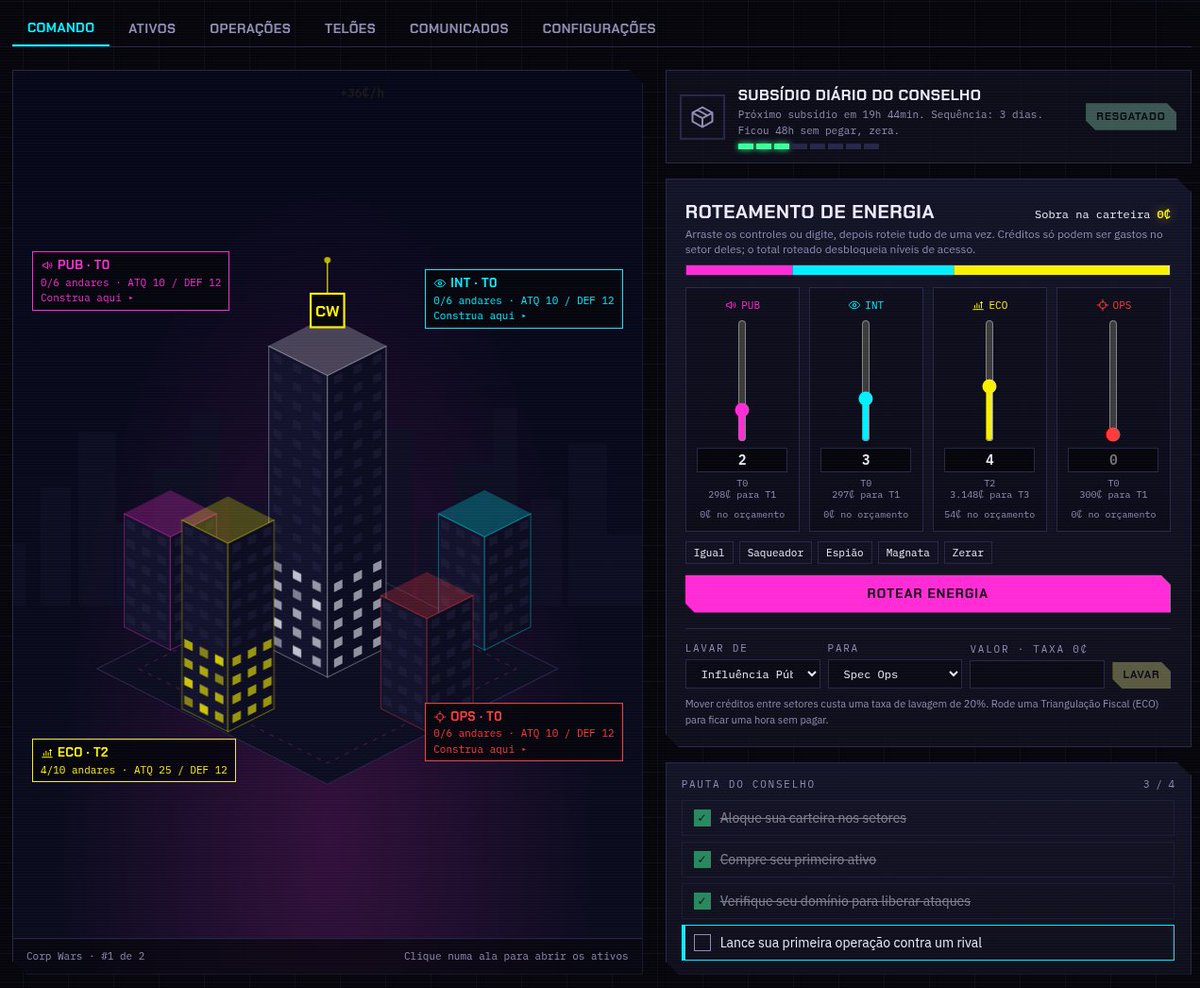Image resolution: width=1200 pixels, height=988 pixels.
Task: Click the VALOR amount input field
Action: pyautogui.click(x=1037, y=674)
